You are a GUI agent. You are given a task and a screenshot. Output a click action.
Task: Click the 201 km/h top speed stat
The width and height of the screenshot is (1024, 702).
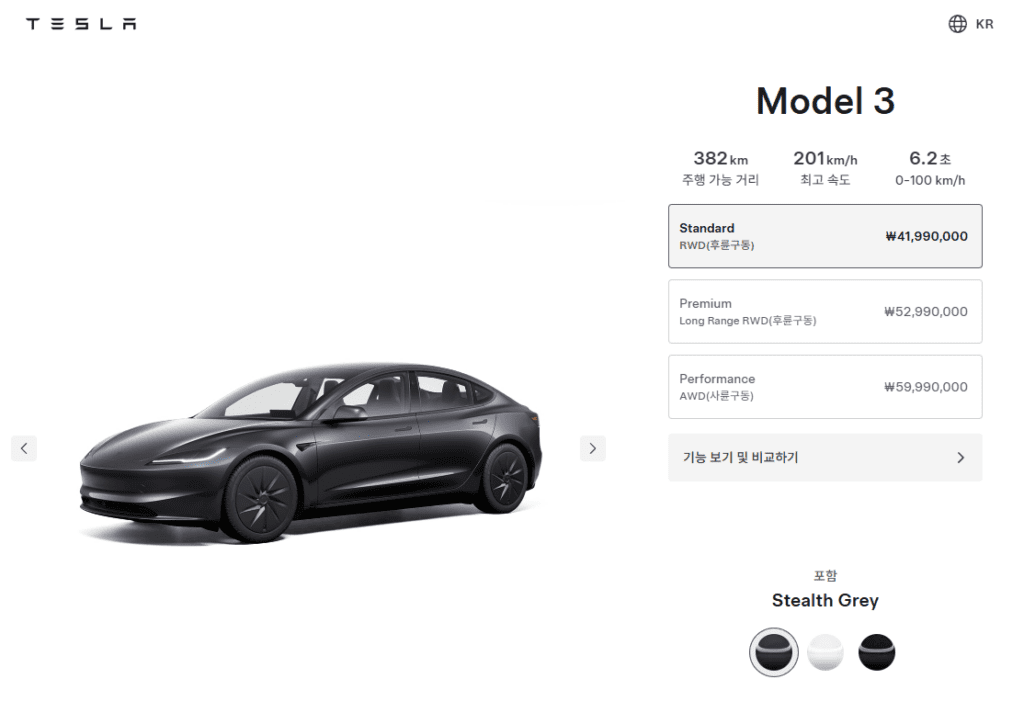coord(825,168)
